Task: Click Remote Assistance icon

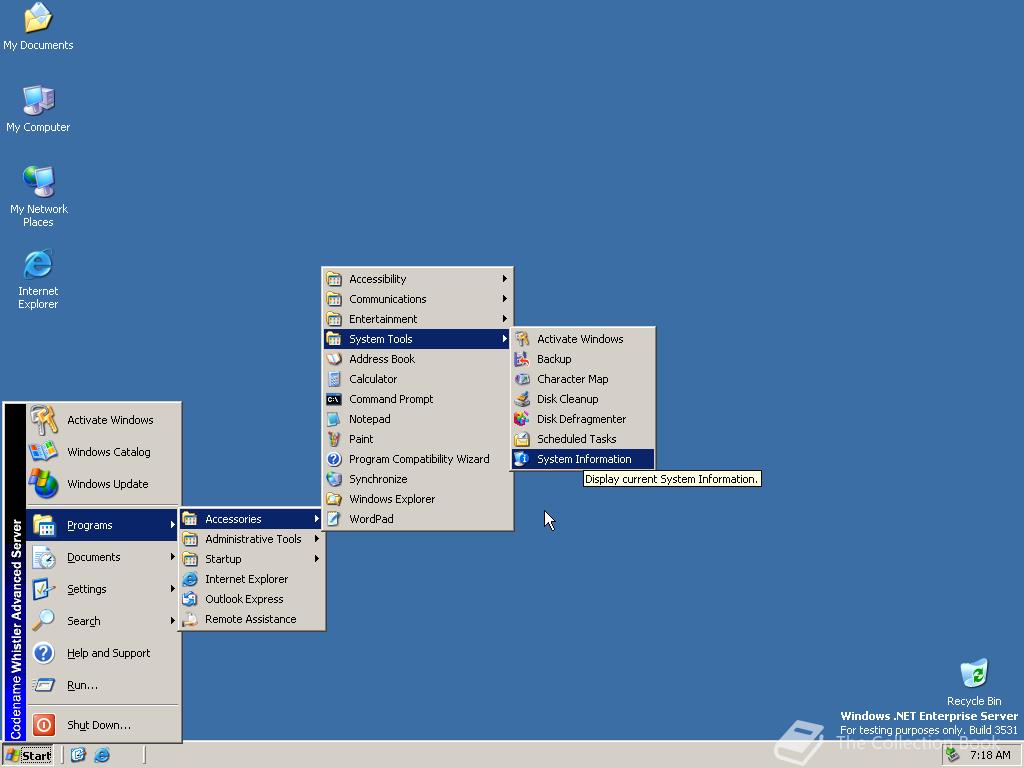Action: tap(190, 619)
